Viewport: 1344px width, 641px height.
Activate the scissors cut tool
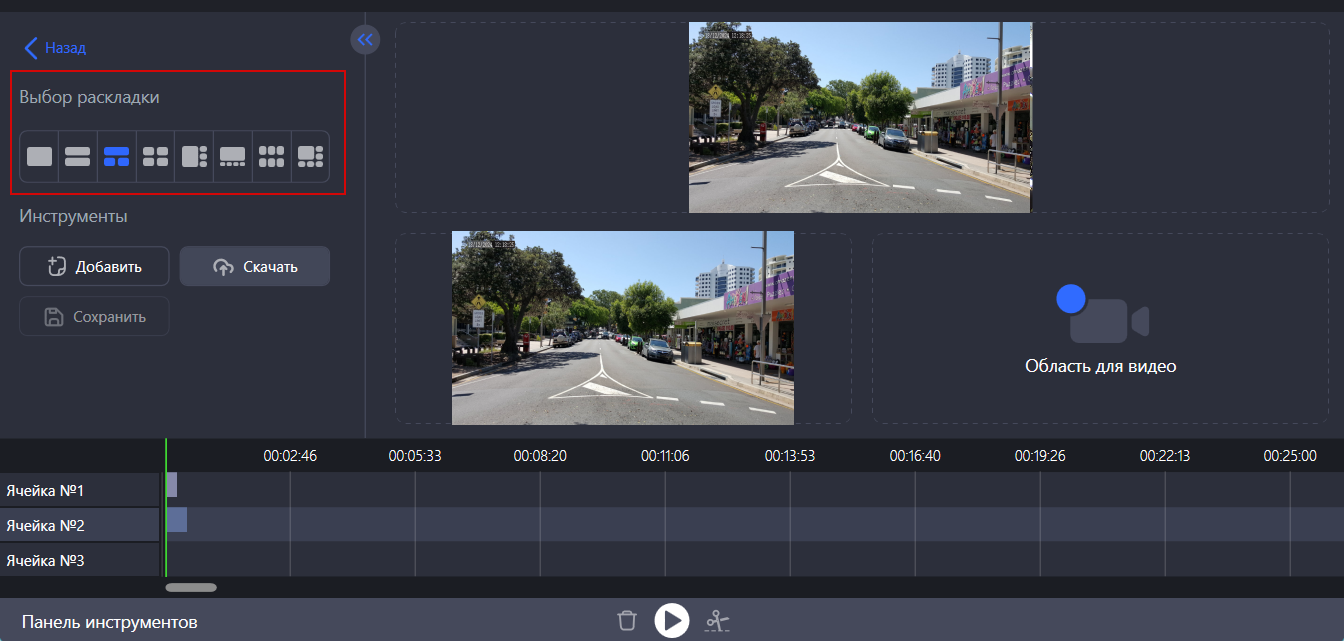718,621
